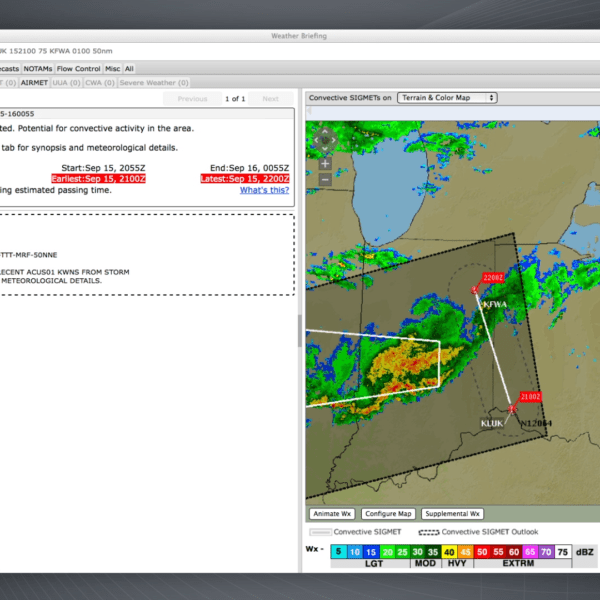Click the 65 dBZ magenta legend swatch
Screen dimensions: 600x600
click(x=530, y=552)
